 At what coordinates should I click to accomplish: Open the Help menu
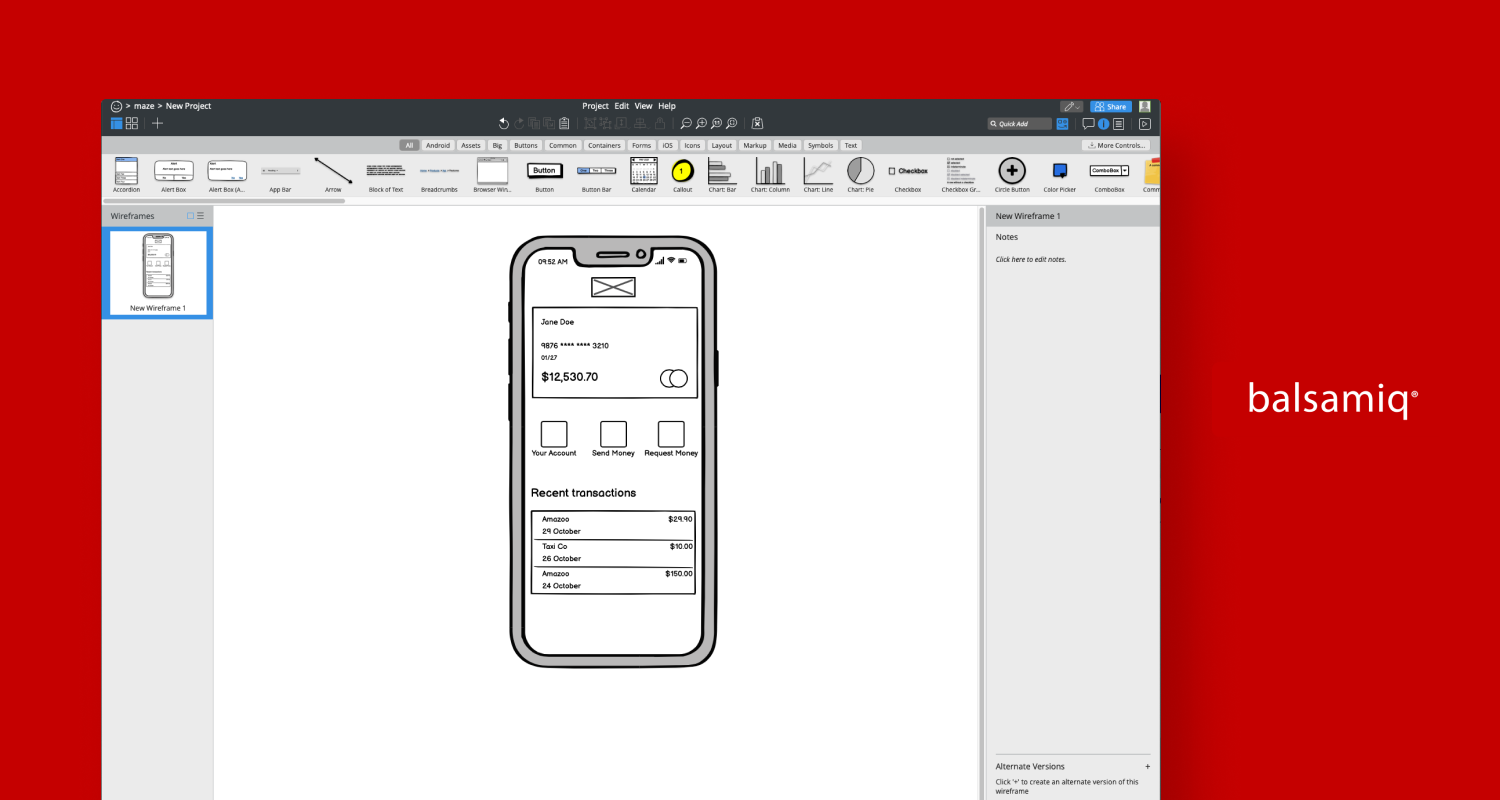click(x=667, y=106)
